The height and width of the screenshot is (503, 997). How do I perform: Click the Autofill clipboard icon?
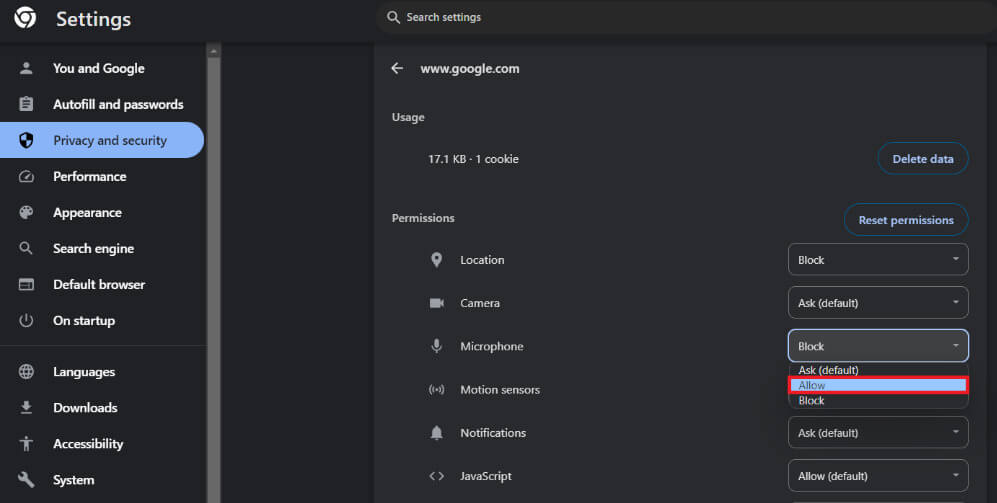point(26,104)
